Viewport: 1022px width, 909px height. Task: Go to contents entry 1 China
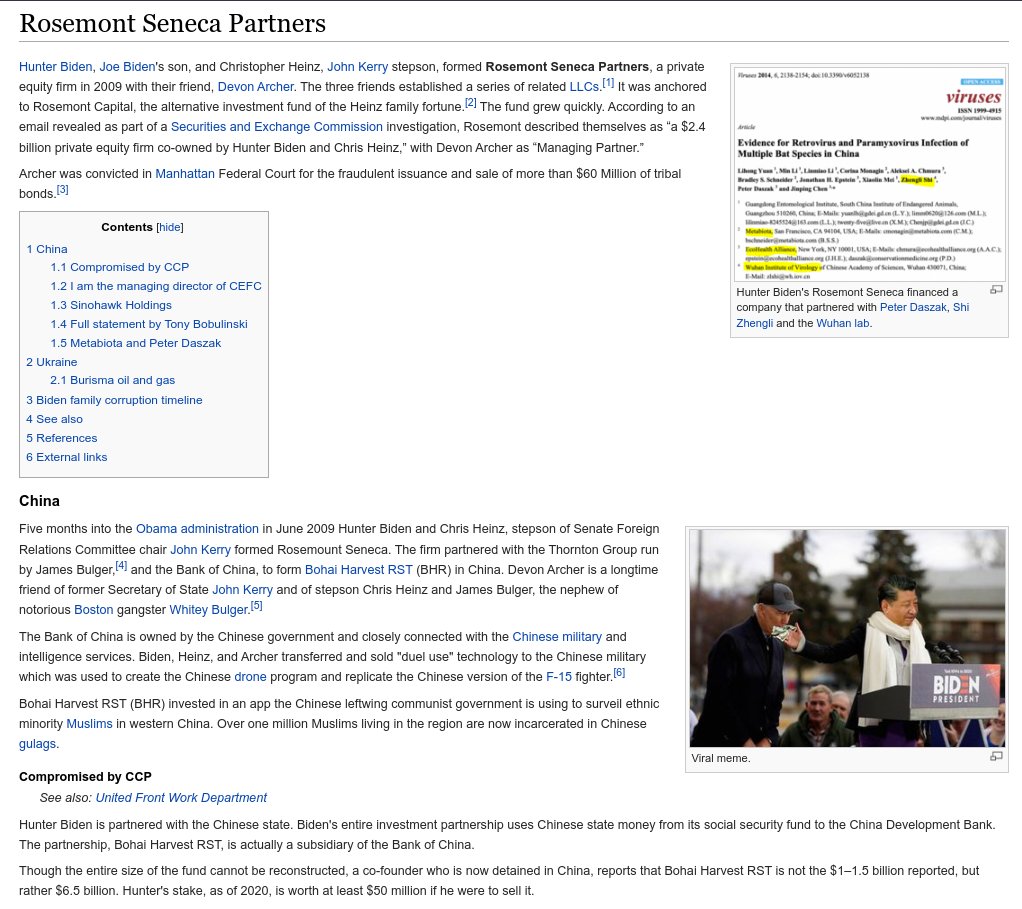coord(47,249)
